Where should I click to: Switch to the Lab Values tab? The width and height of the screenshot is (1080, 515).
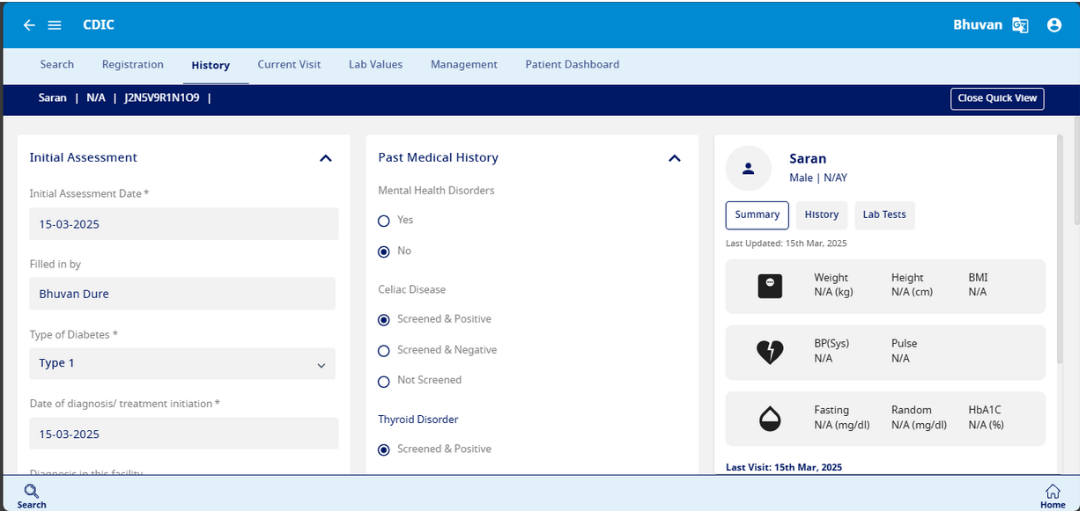375,65
